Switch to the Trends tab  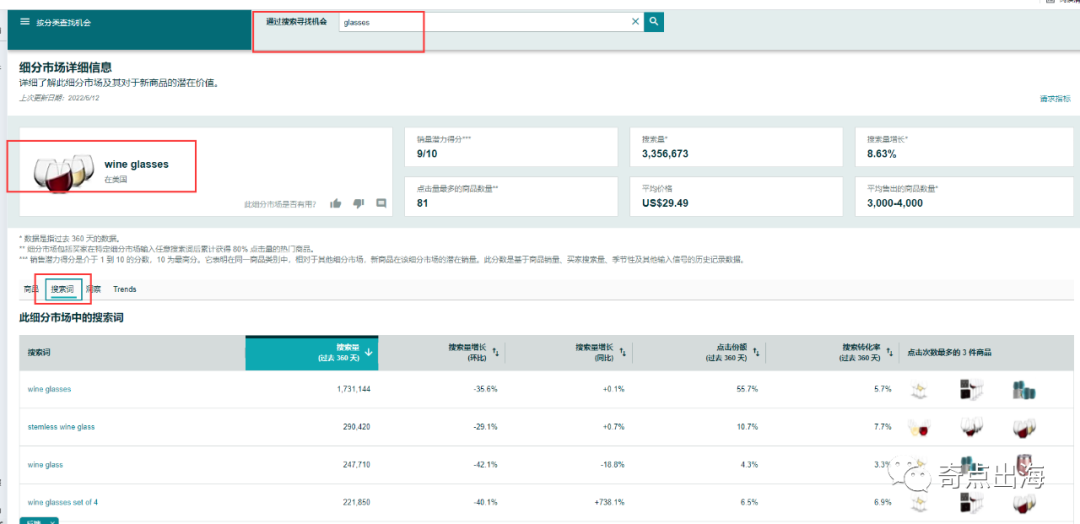[x=125, y=289]
